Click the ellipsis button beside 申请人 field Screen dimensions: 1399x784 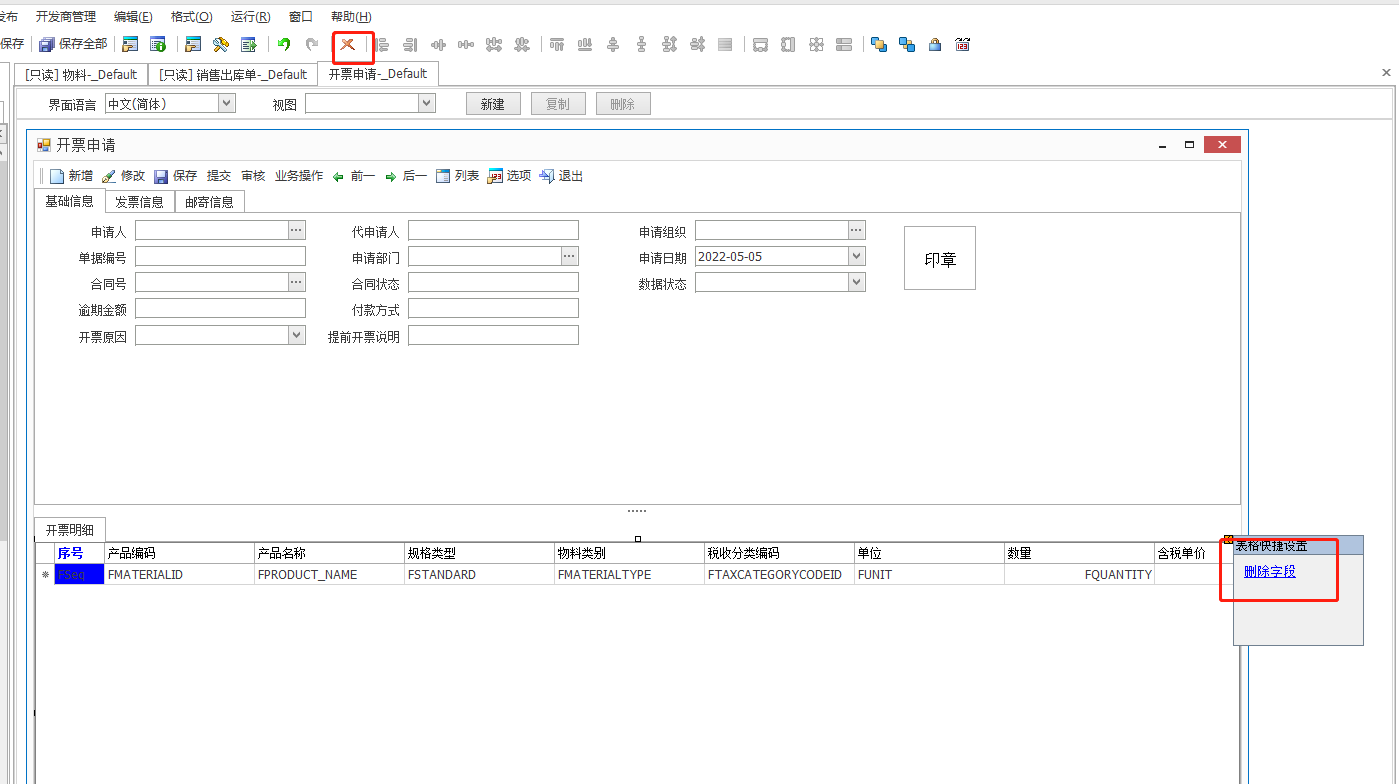point(296,230)
